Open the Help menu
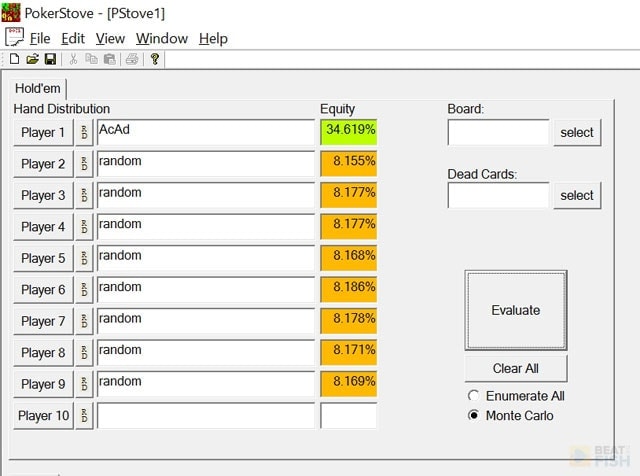Viewport: 640px width, 476px height. click(213, 38)
